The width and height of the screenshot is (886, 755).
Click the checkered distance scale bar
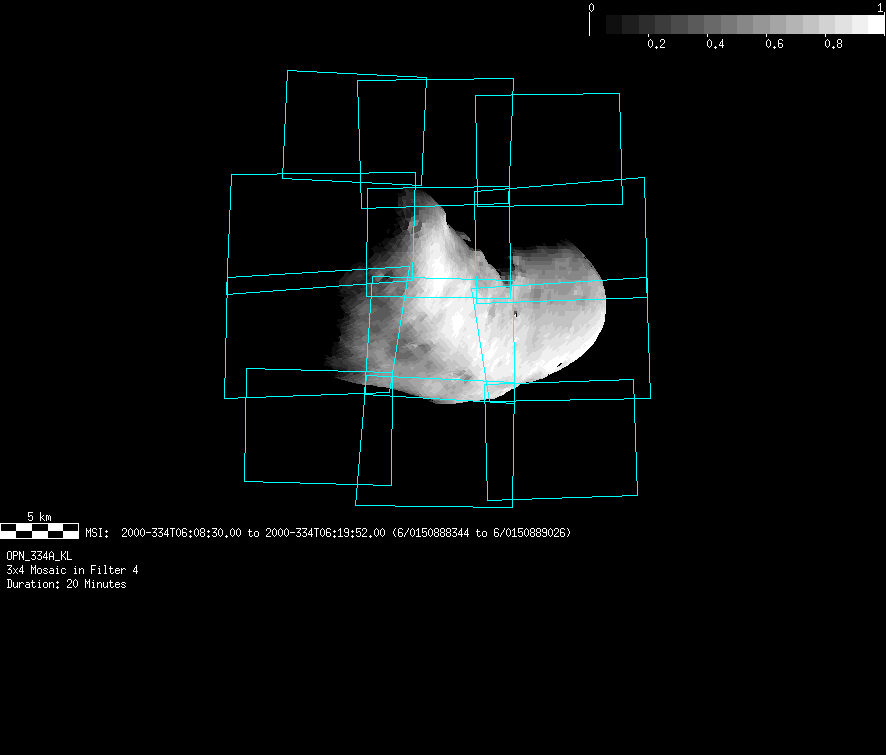coord(39,530)
